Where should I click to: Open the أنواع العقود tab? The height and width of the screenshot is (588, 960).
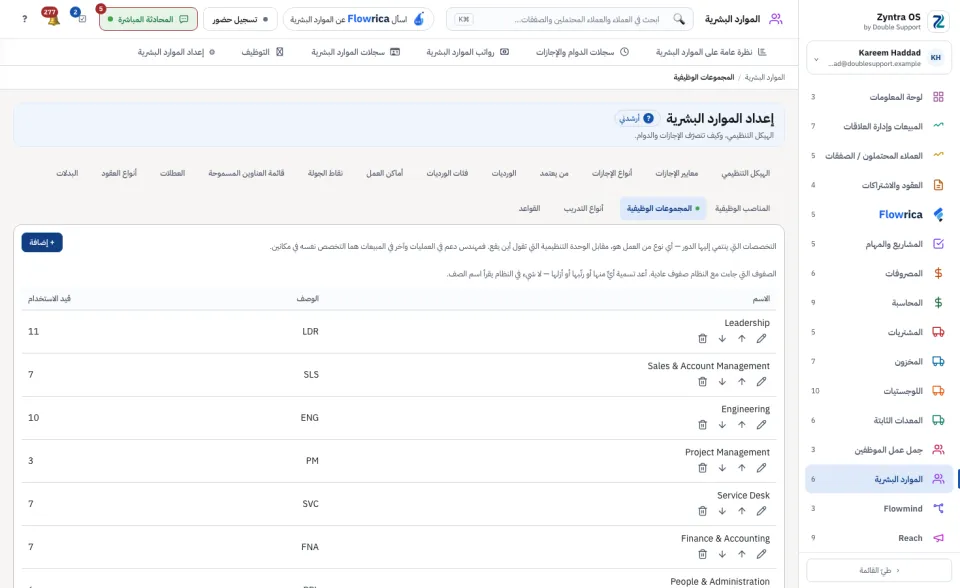(x=119, y=173)
